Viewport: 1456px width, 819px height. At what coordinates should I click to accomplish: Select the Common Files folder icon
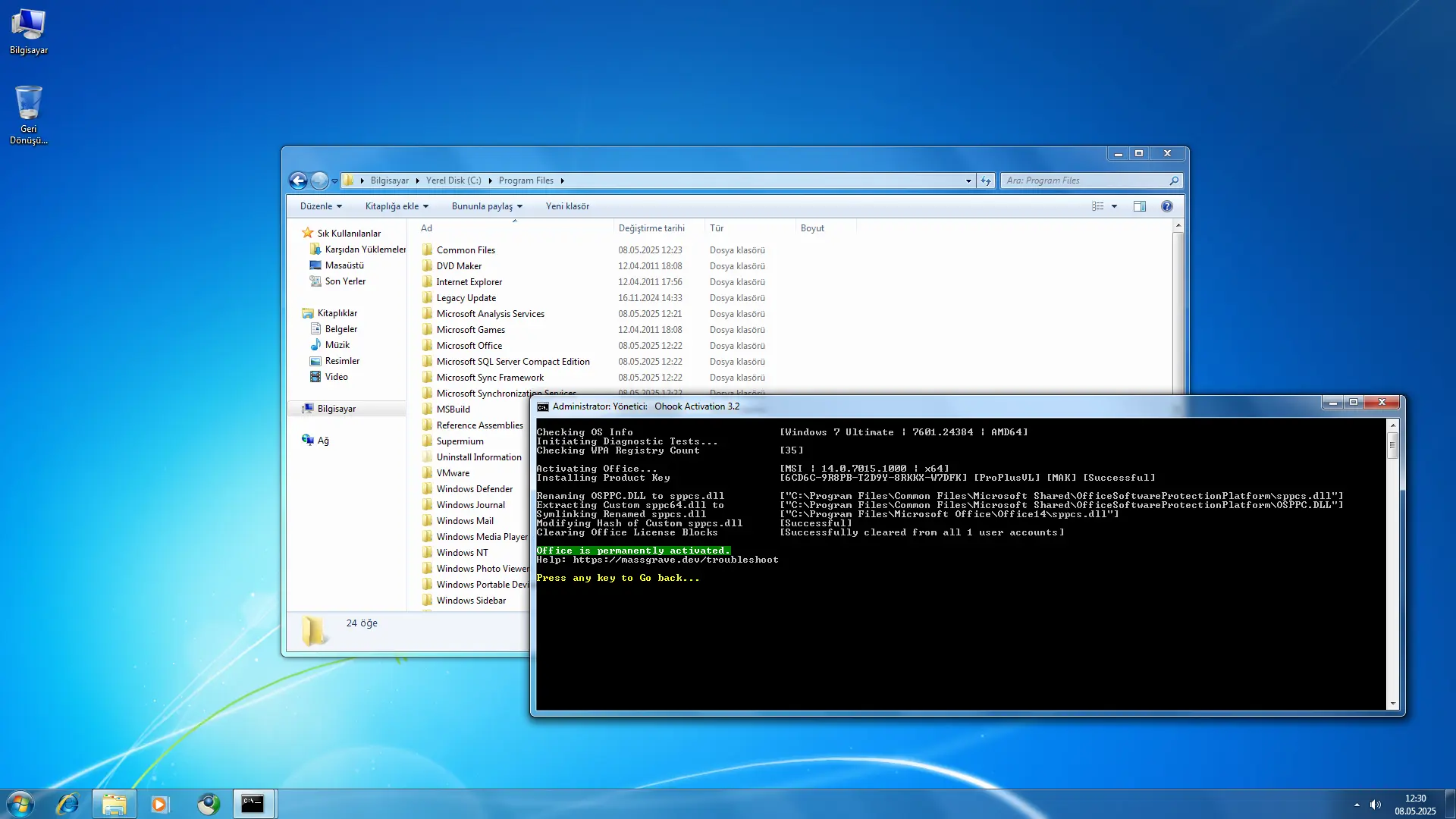coord(428,249)
